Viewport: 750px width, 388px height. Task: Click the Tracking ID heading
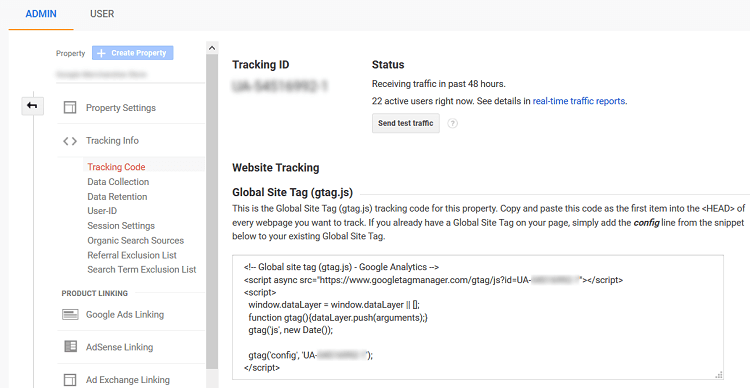(261, 65)
